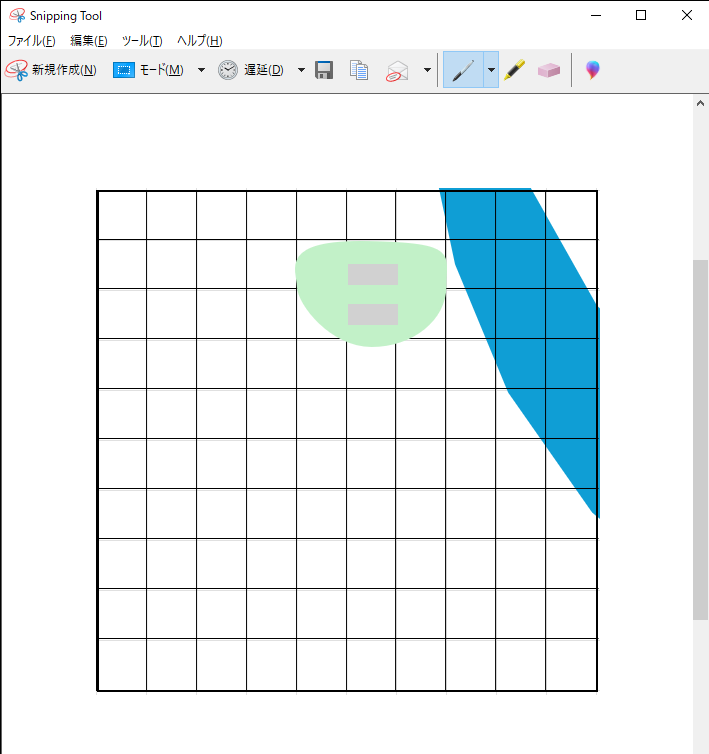This screenshot has height=754, width=709.
Task: Open the pen options dropdown arrow
Action: coord(491,70)
